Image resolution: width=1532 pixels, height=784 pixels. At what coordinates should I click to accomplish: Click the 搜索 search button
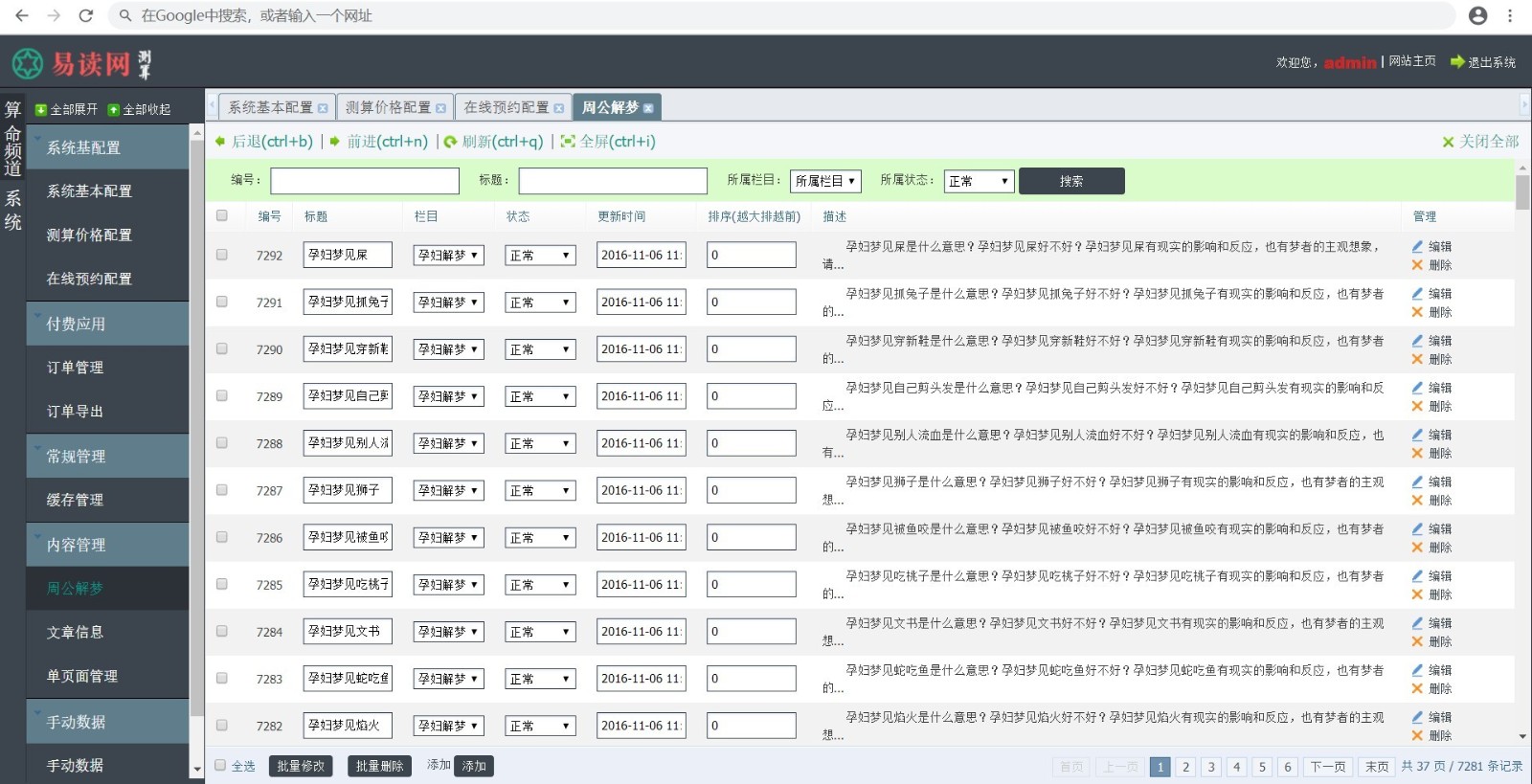coord(1071,181)
